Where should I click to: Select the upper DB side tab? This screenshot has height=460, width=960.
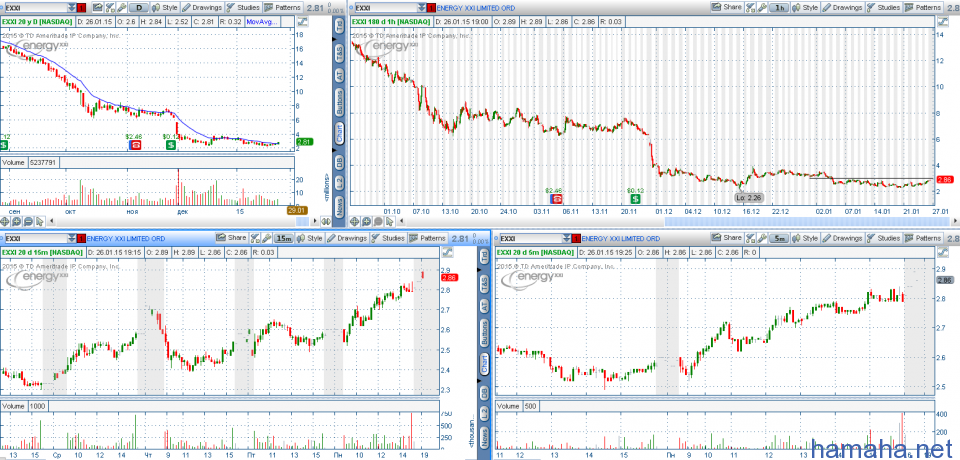[340, 162]
